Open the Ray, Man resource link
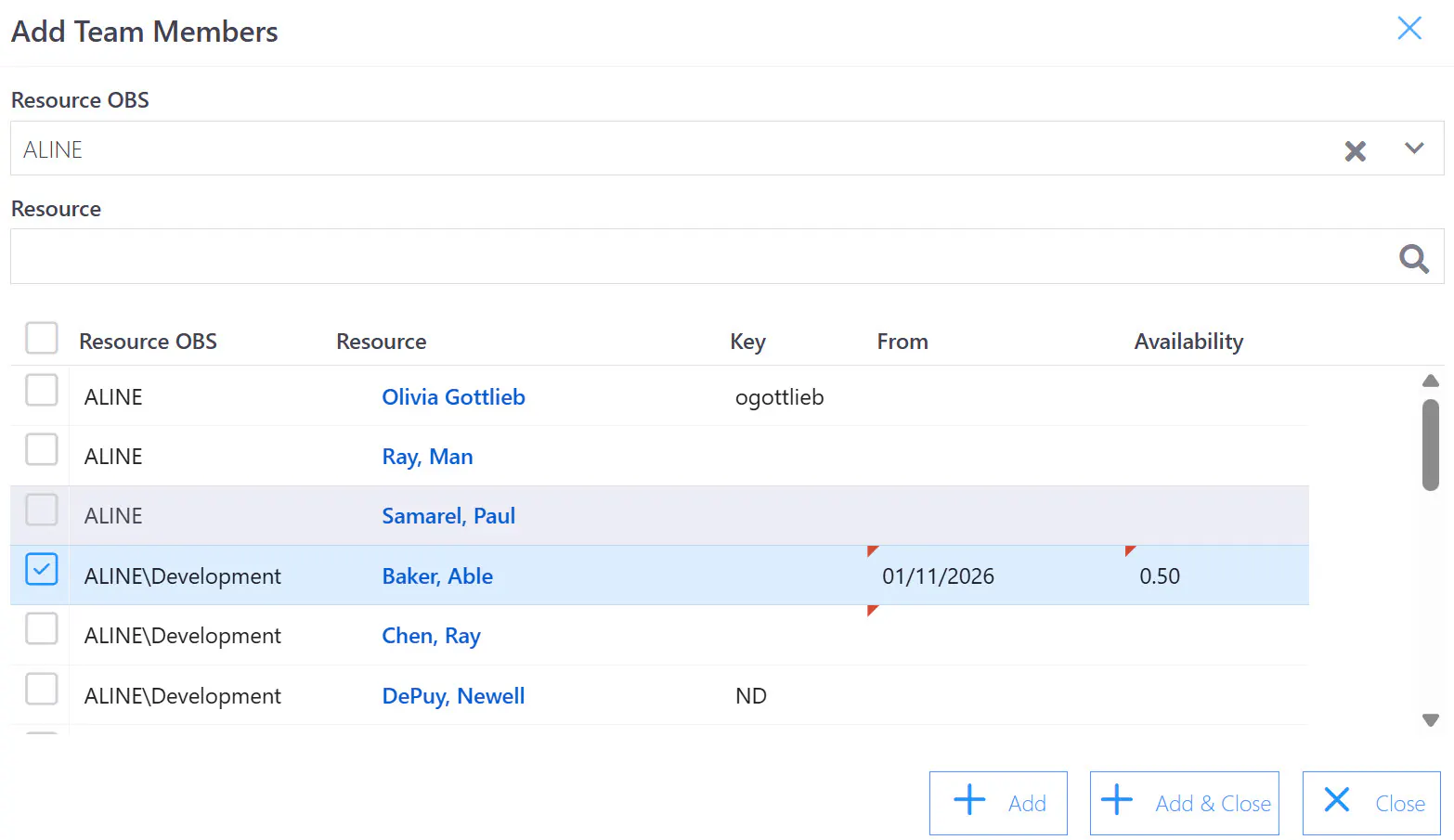The height and width of the screenshot is (840, 1454). [x=428, y=457]
